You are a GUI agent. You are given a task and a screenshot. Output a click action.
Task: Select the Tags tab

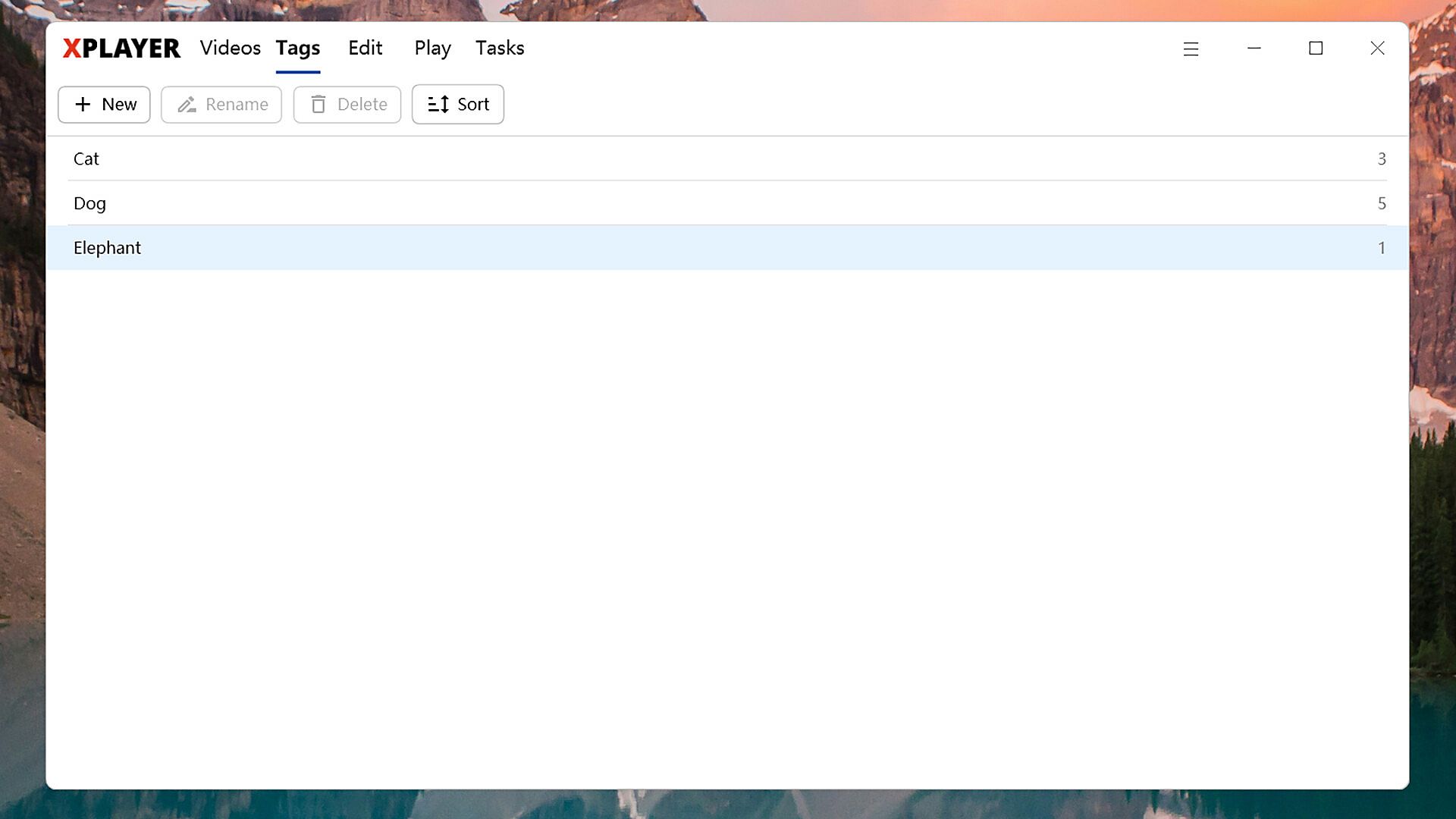pyautogui.click(x=297, y=48)
